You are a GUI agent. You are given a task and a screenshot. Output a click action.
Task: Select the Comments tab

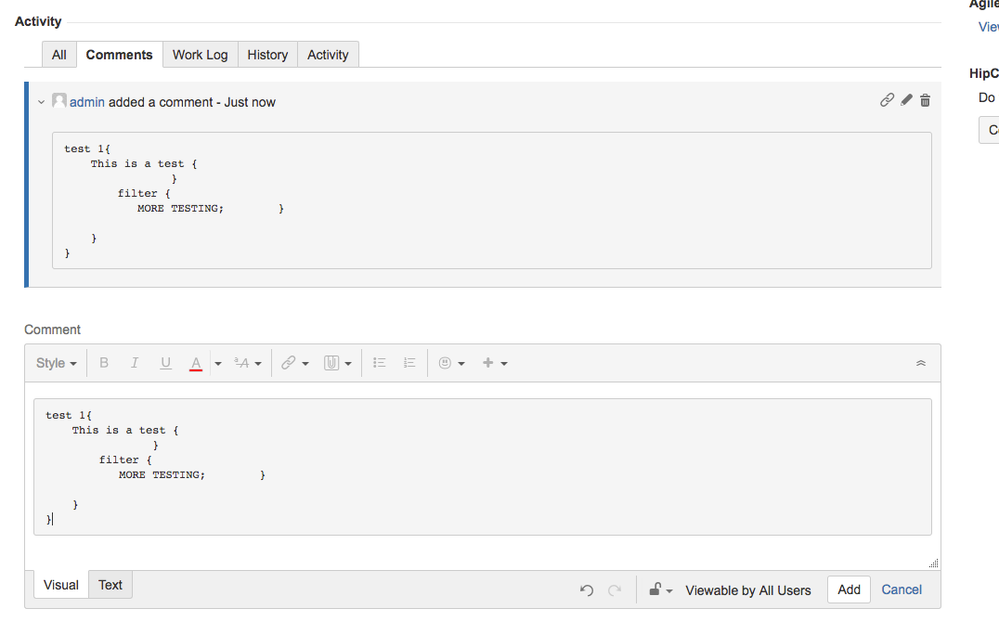pyautogui.click(x=119, y=55)
